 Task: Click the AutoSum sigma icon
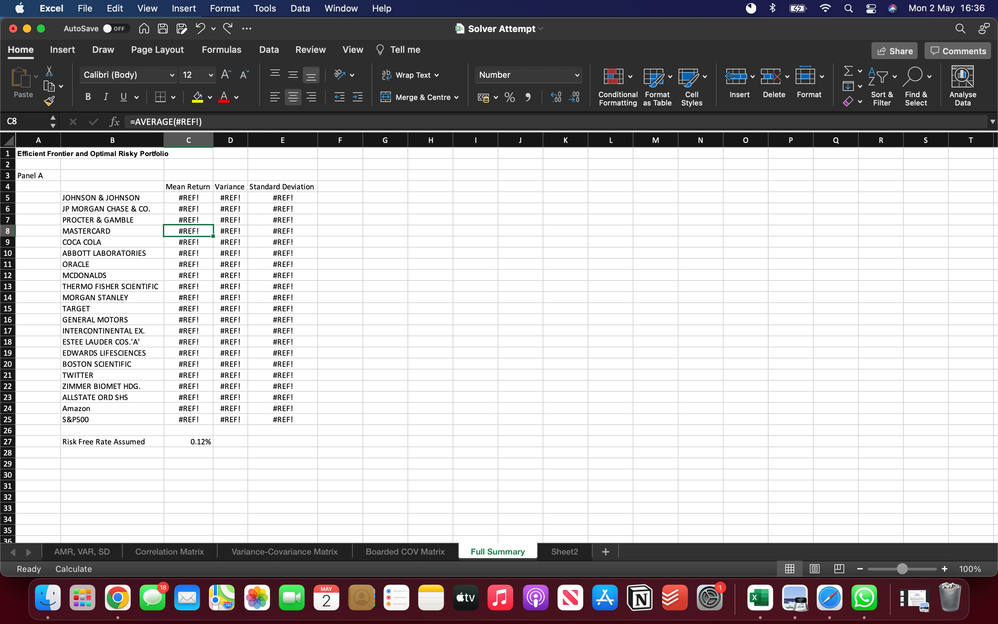tap(848, 71)
